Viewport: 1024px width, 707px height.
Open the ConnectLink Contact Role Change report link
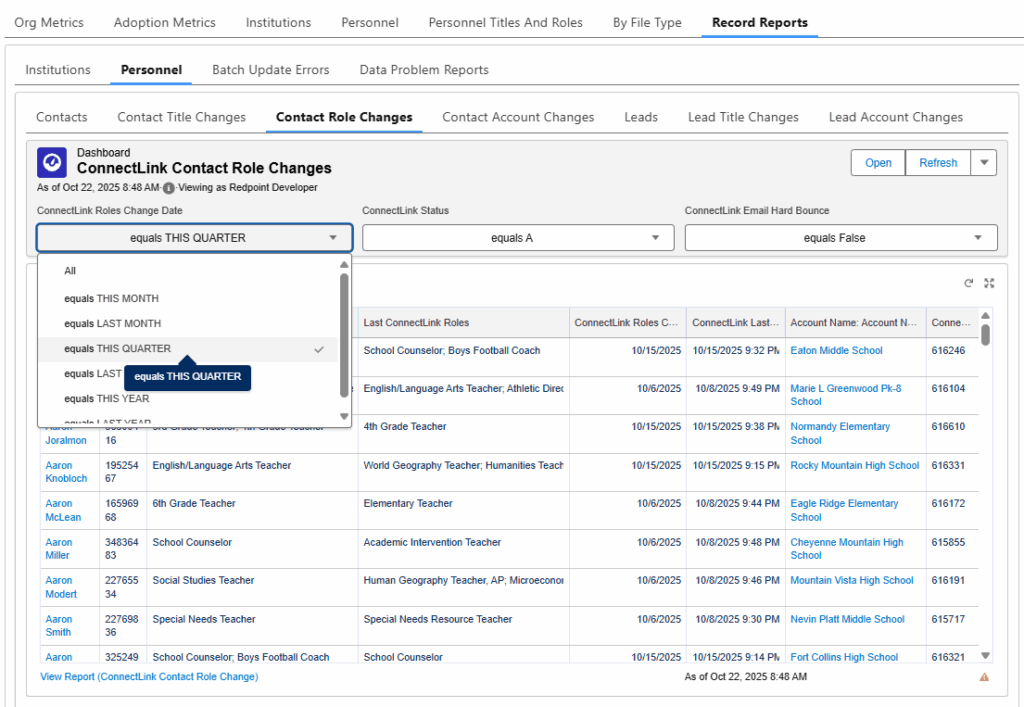click(148, 676)
